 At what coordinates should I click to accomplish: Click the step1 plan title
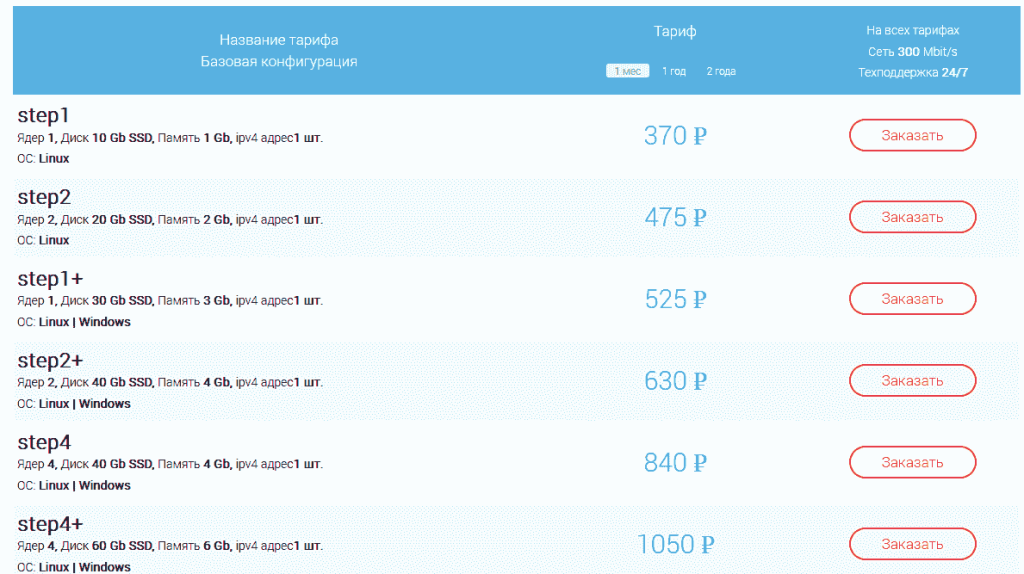[x=44, y=116]
